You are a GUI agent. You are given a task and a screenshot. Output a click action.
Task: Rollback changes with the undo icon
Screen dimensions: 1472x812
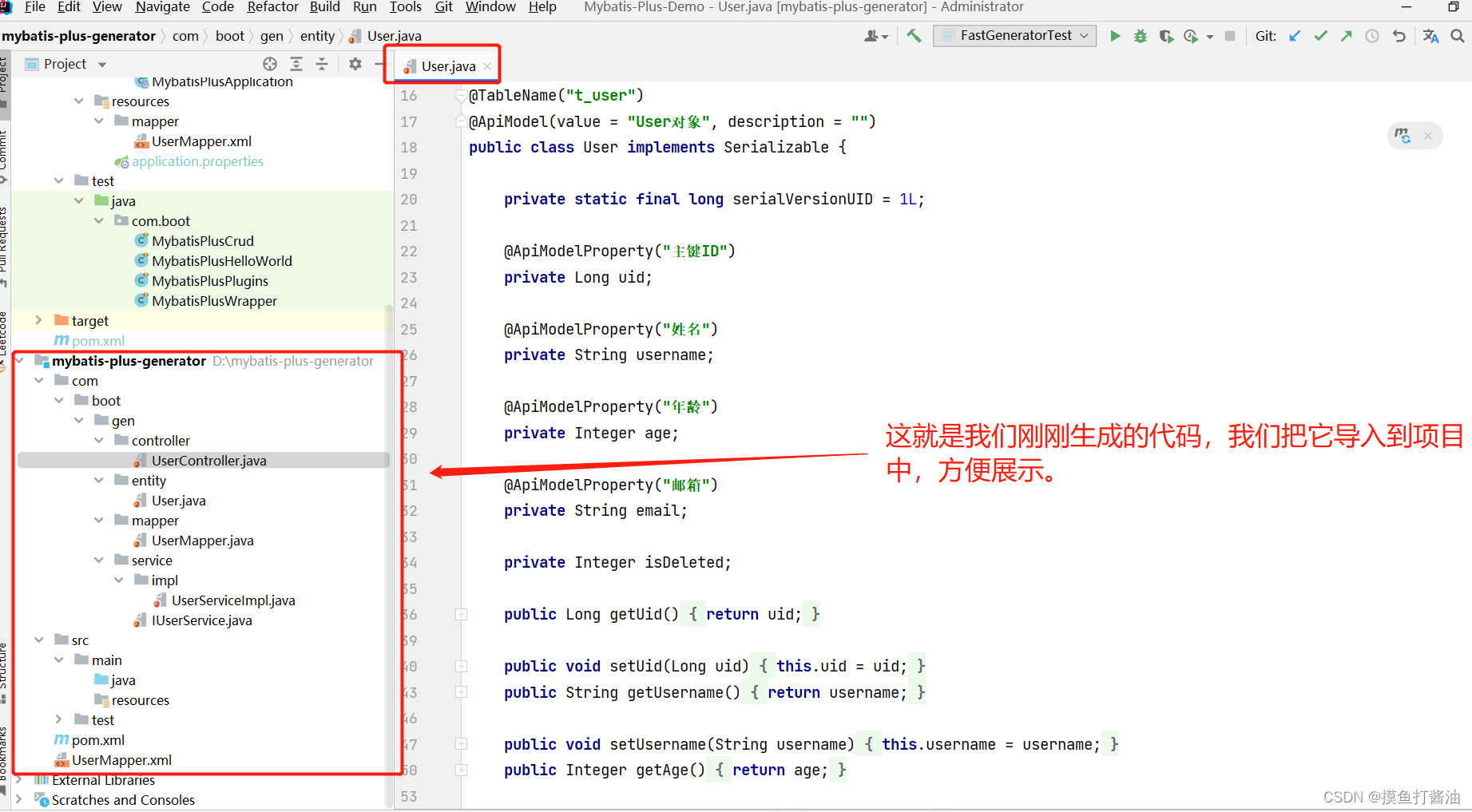1399,36
